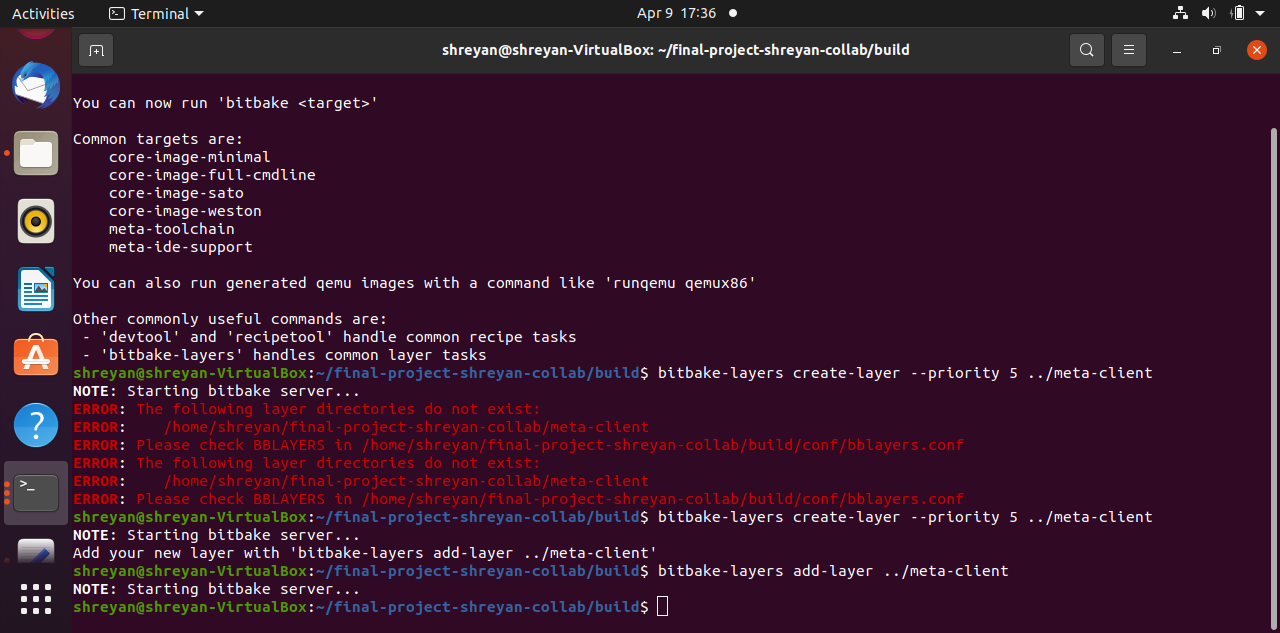Open LibreOffice from the dock
The width and height of the screenshot is (1280, 633).
[36, 289]
